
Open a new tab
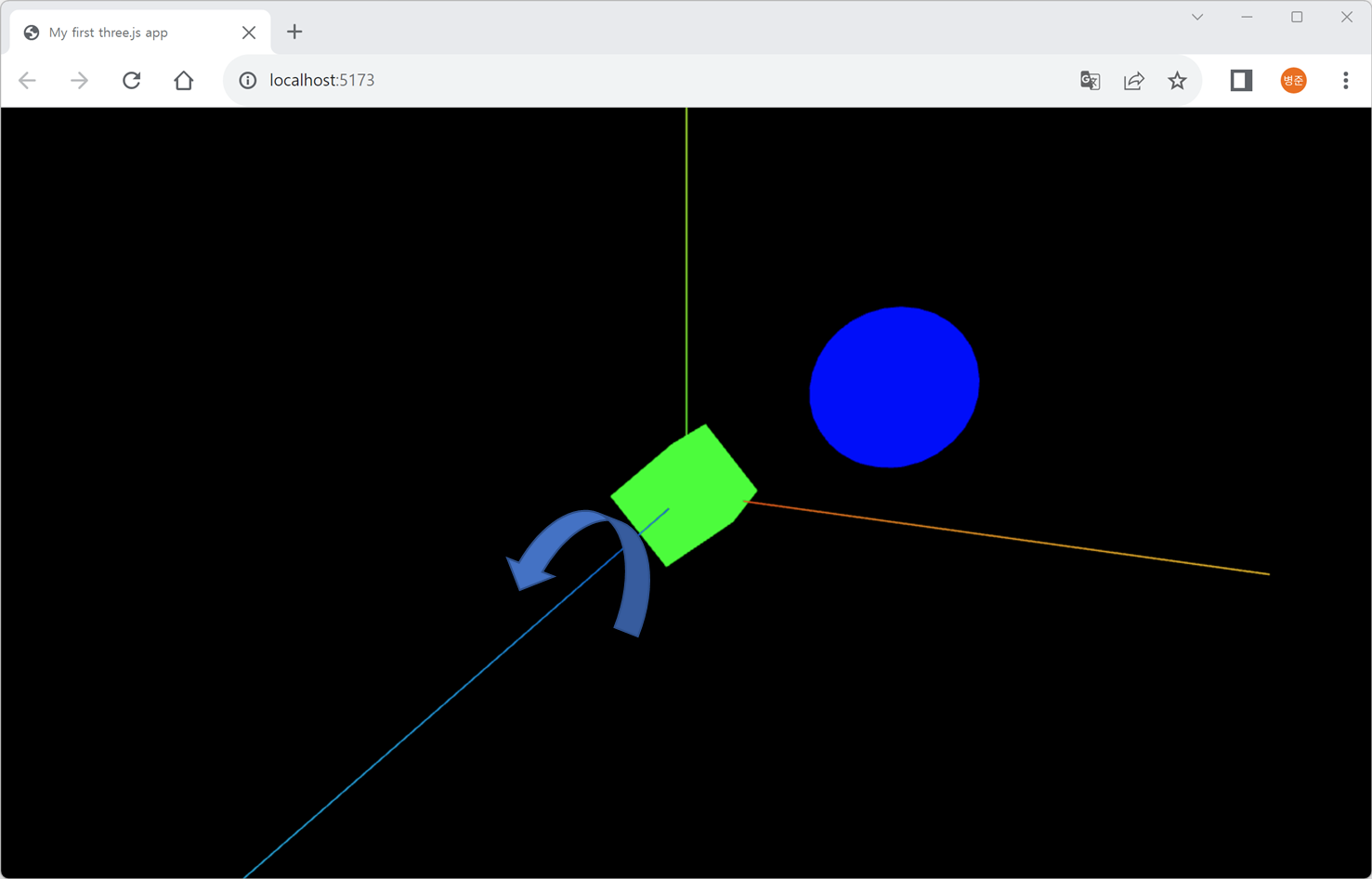[x=294, y=33]
